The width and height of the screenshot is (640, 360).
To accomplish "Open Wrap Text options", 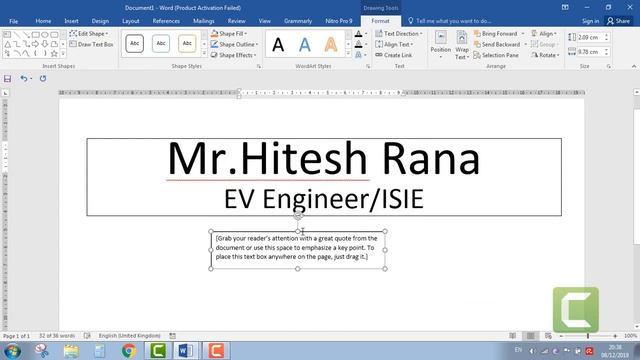I will [x=462, y=45].
